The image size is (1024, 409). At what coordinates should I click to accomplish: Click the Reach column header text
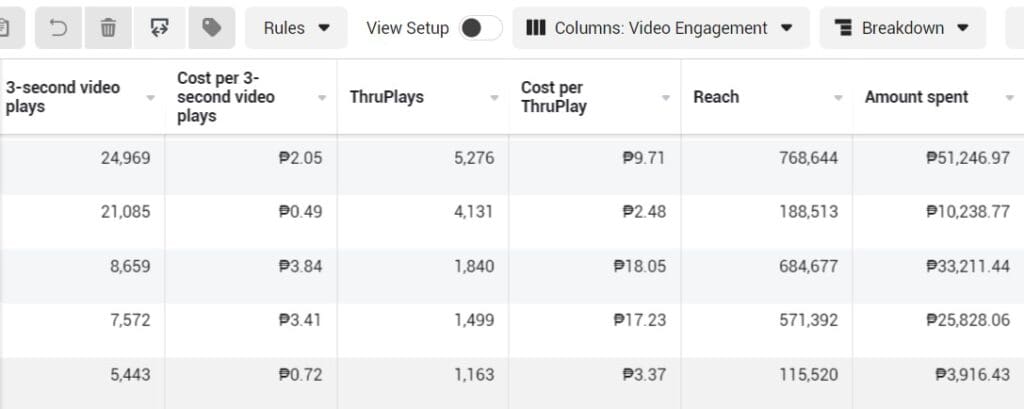[x=716, y=97]
